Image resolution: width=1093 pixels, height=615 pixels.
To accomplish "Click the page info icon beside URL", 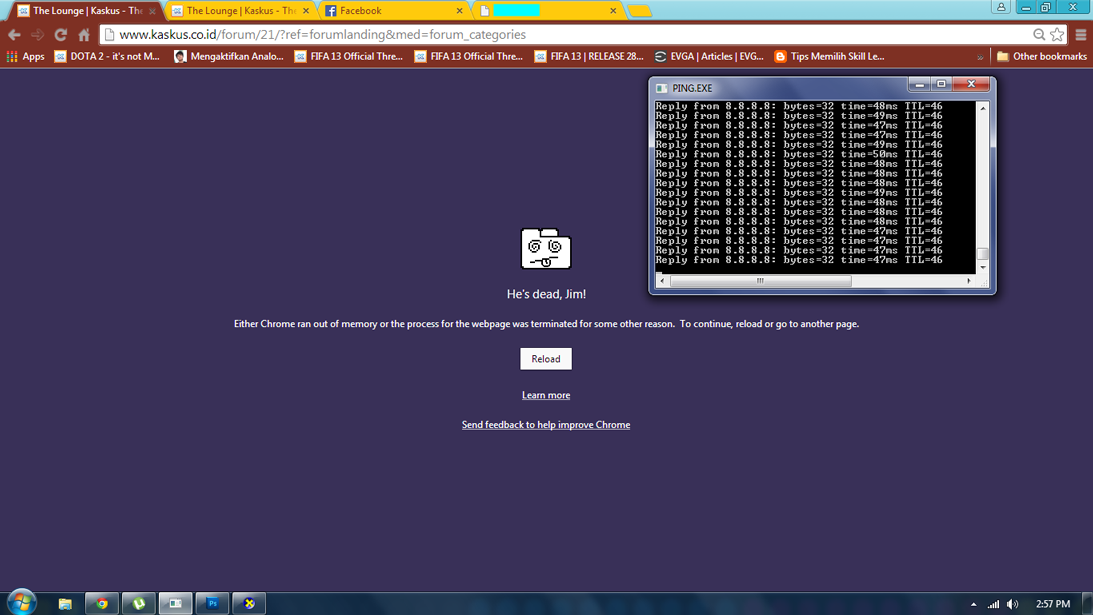I will [109, 34].
